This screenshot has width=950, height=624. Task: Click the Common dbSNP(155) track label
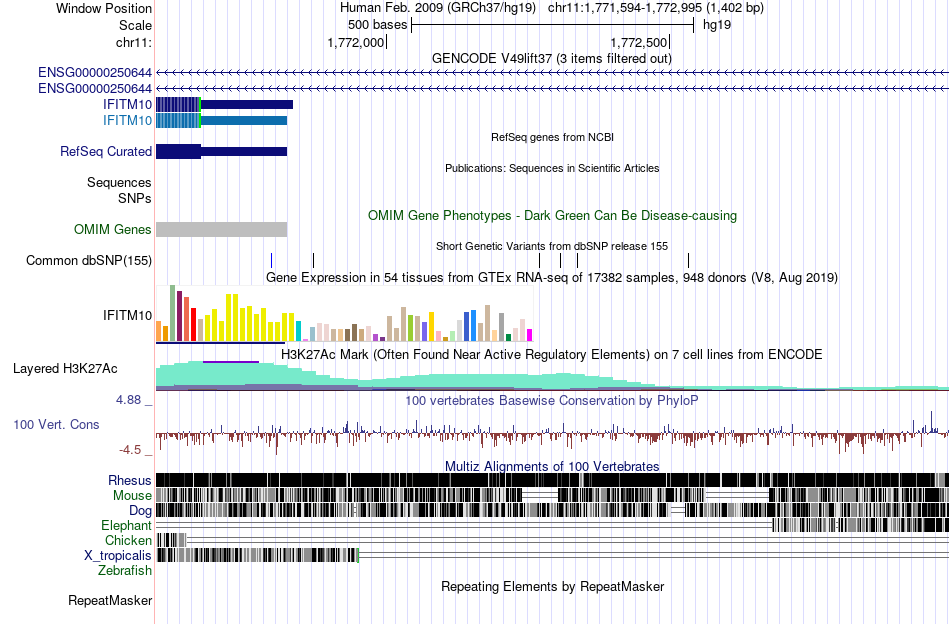pyautogui.click(x=89, y=261)
